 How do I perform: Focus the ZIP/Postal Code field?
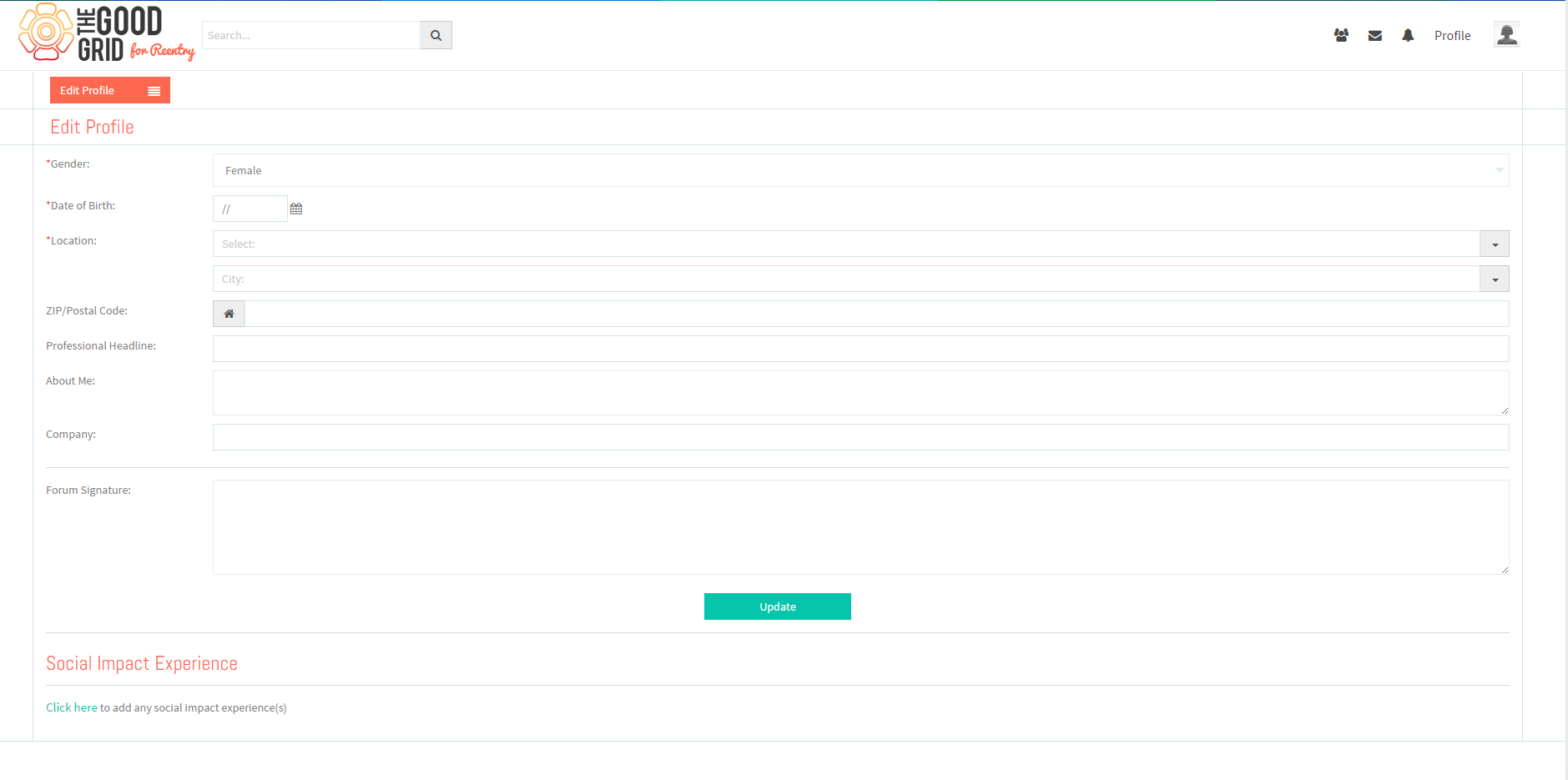[877, 314]
